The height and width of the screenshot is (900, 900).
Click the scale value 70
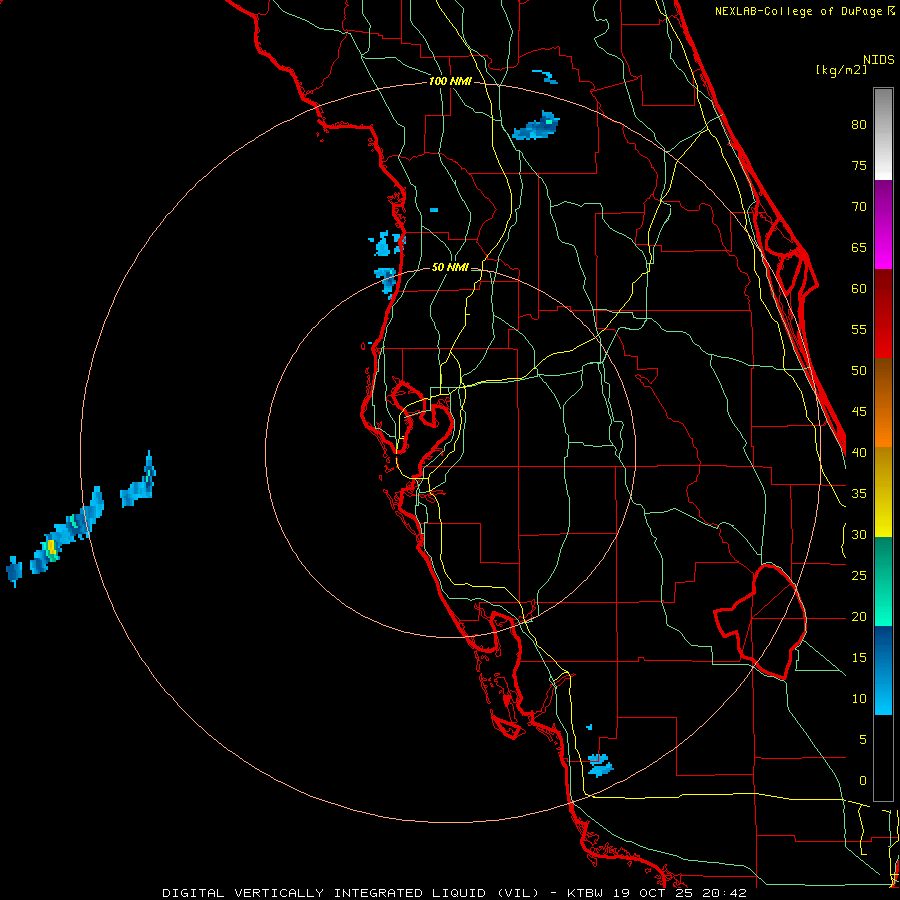pos(859,207)
